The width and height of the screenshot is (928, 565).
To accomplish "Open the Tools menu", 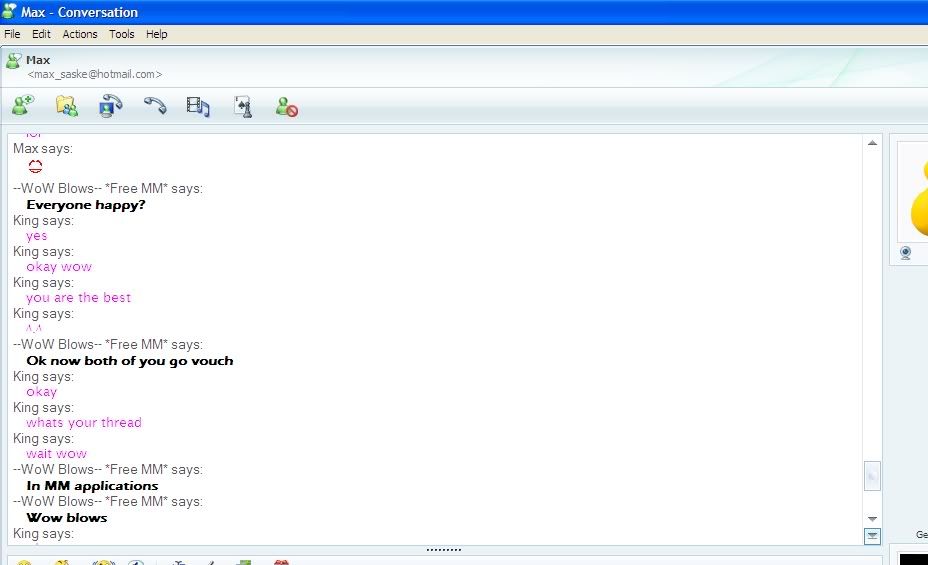I will (x=122, y=34).
